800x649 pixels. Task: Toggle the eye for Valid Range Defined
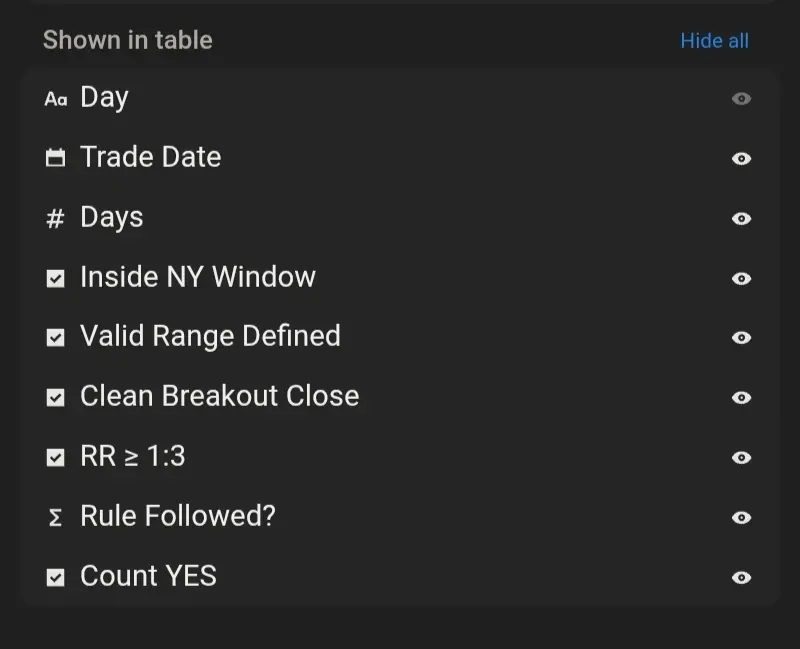(x=741, y=337)
